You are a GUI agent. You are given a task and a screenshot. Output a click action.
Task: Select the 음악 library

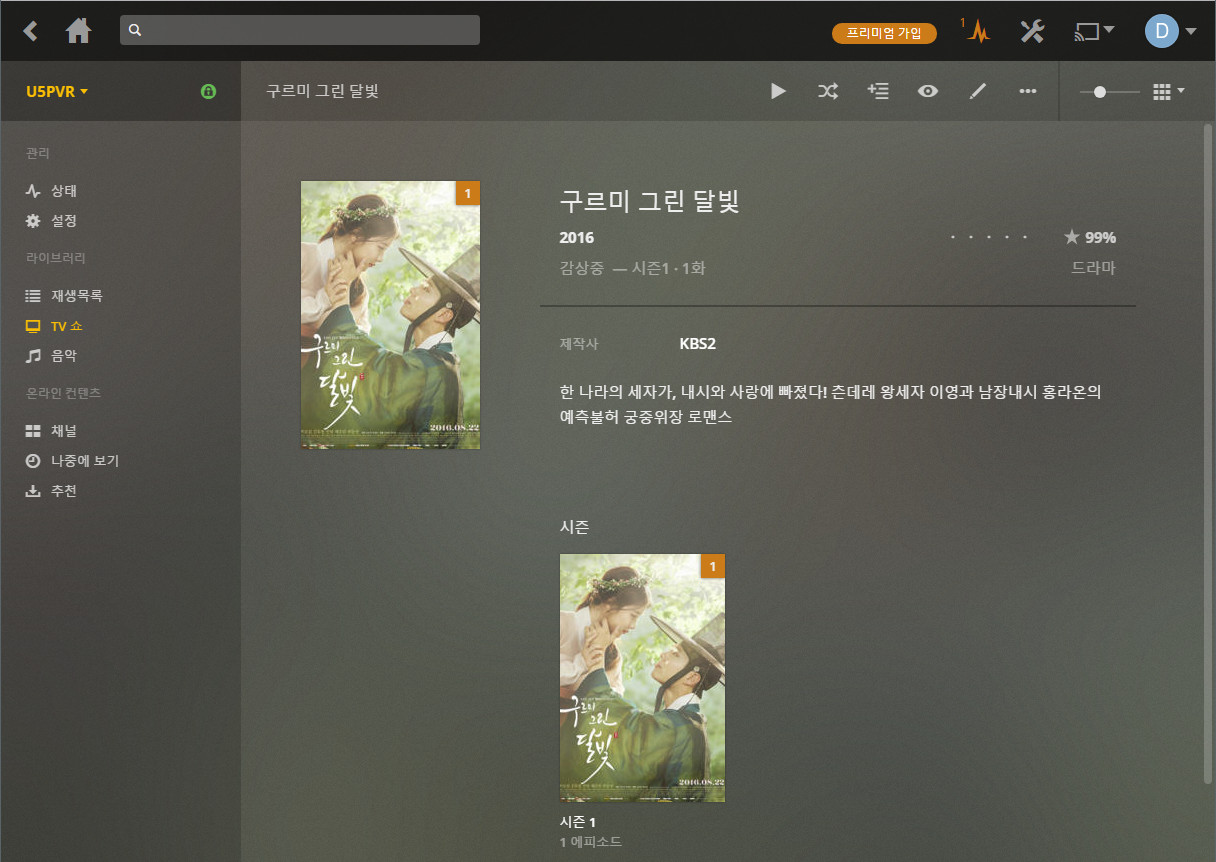[x=51, y=355]
